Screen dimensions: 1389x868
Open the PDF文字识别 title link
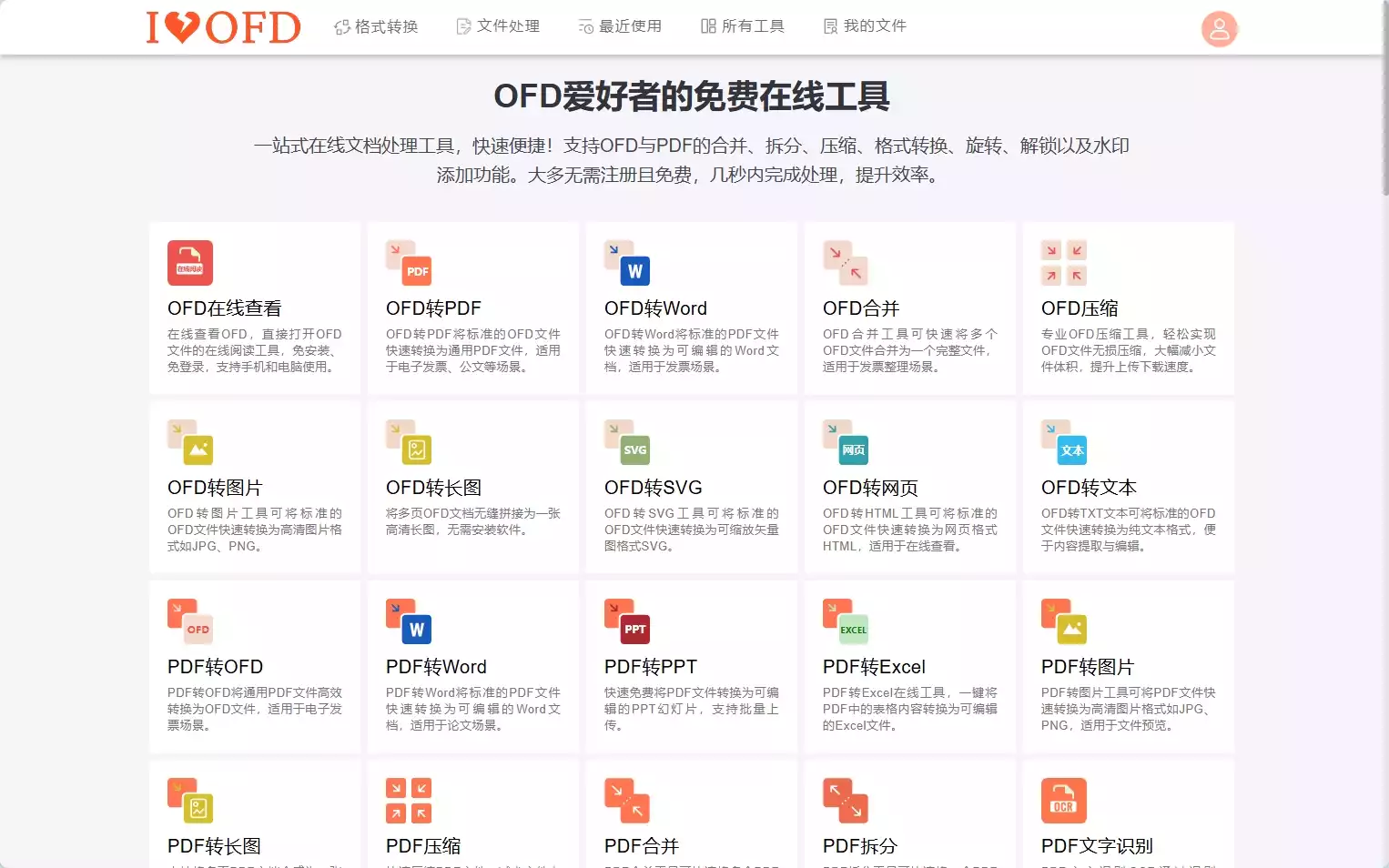point(1097,846)
